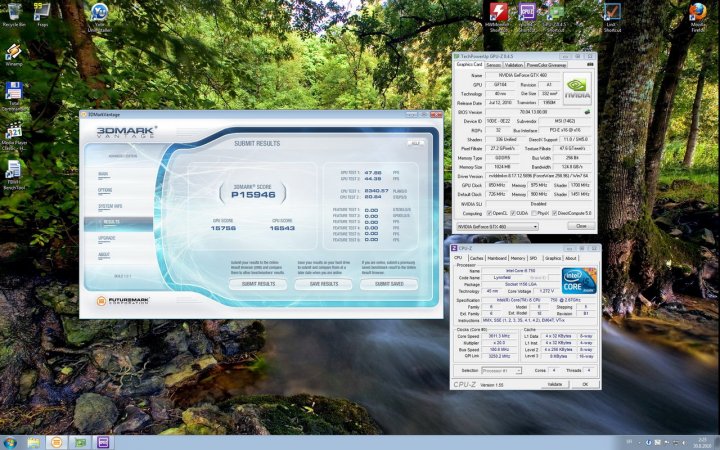Switch to the Sensors tab in GPU-Z
Image resolution: width=720 pixels, height=450 pixels.
(x=494, y=65)
